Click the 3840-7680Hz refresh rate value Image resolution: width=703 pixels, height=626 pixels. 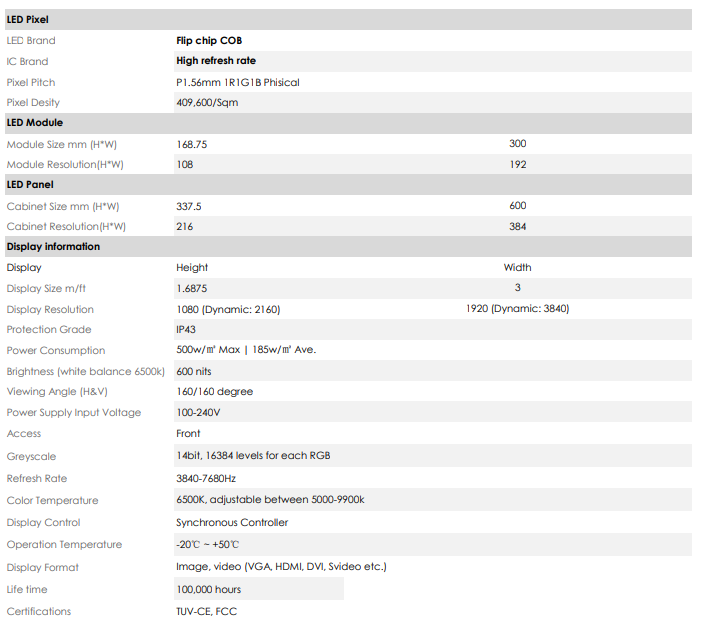coord(206,478)
